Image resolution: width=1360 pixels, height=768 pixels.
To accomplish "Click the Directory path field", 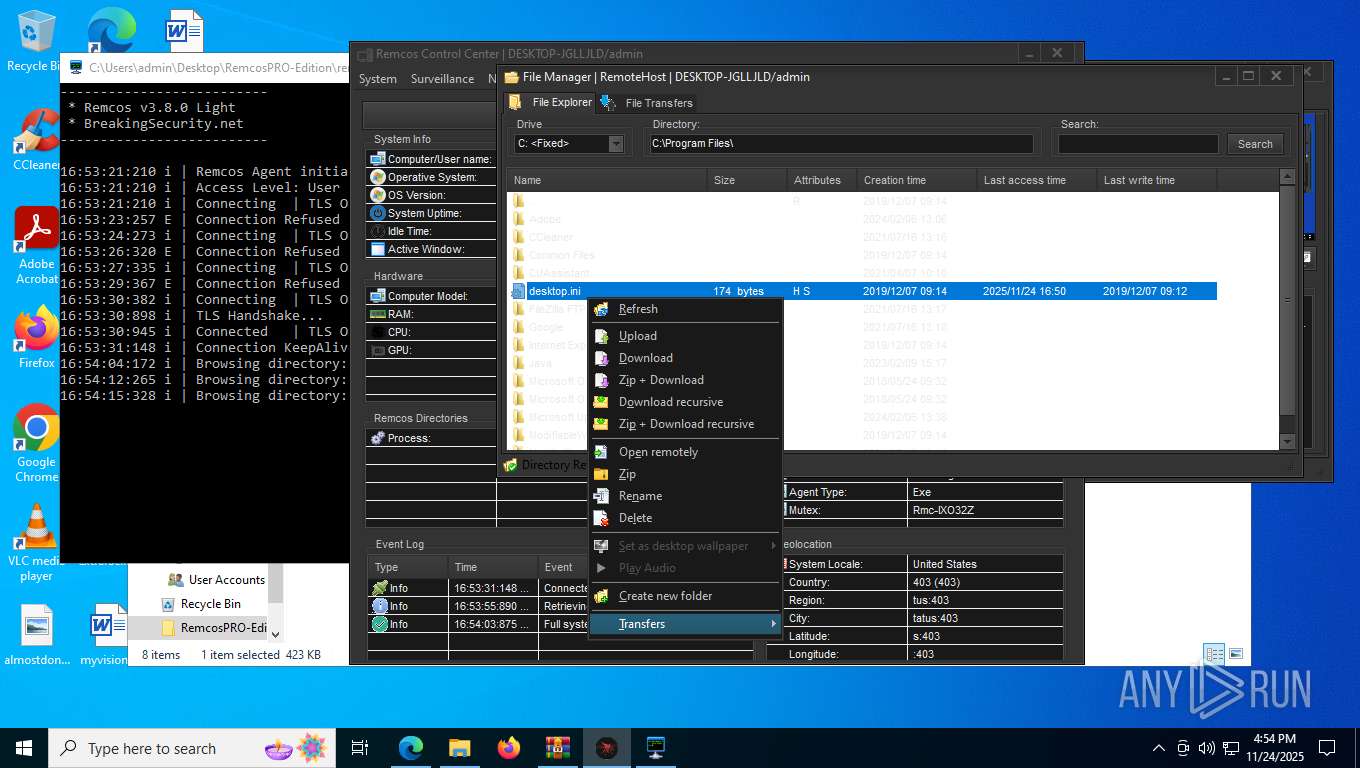I will point(841,144).
